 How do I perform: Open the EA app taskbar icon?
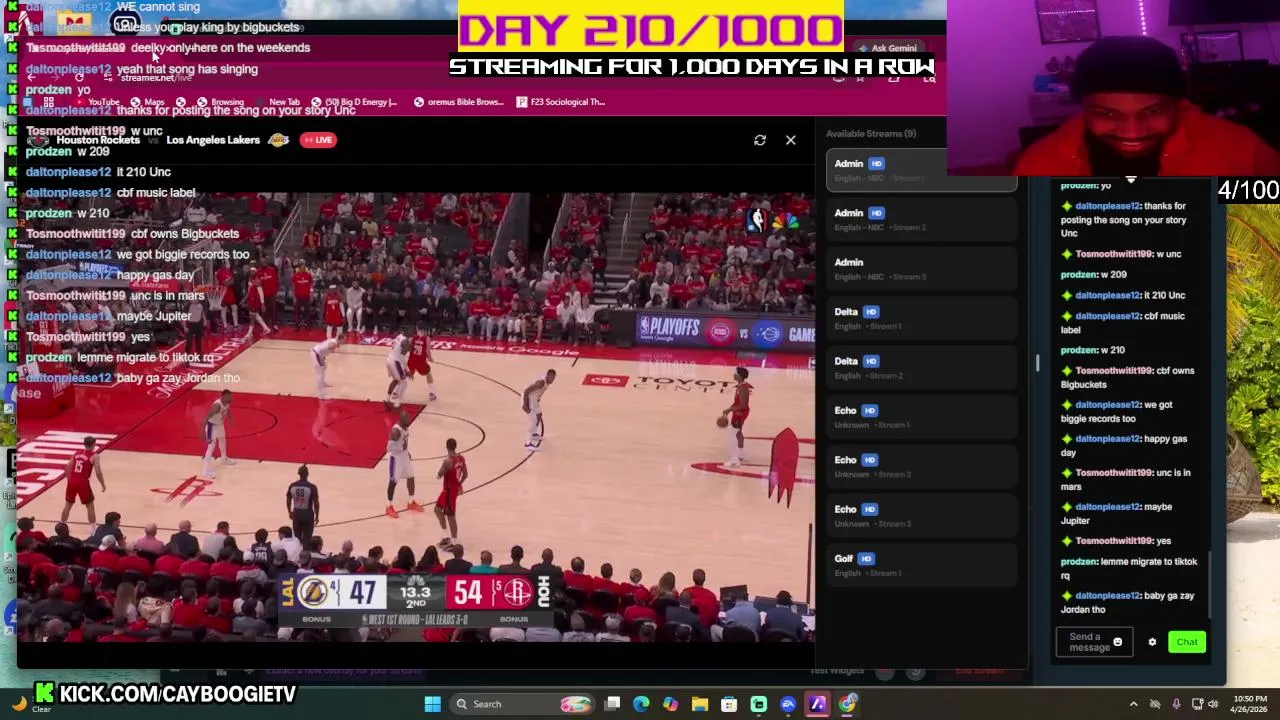788,704
